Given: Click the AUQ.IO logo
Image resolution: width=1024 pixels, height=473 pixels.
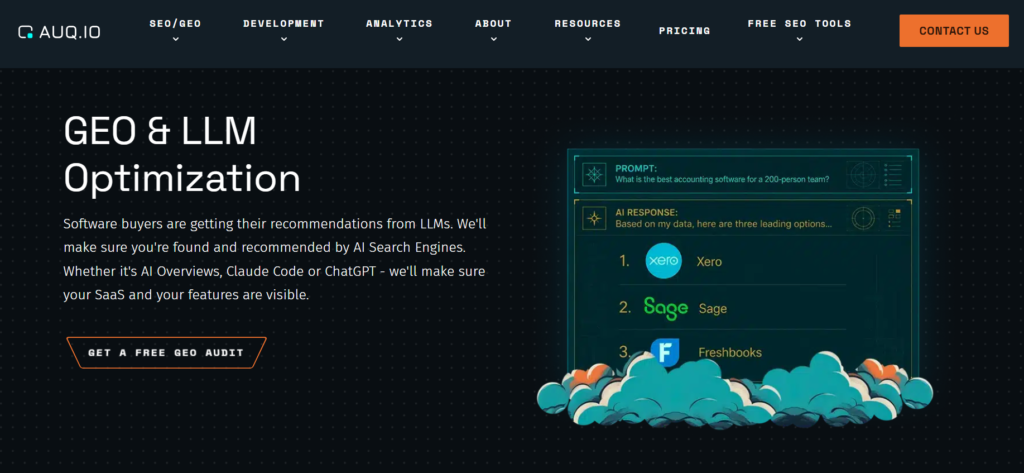Looking at the screenshot, I should pyautogui.click(x=59, y=31).
